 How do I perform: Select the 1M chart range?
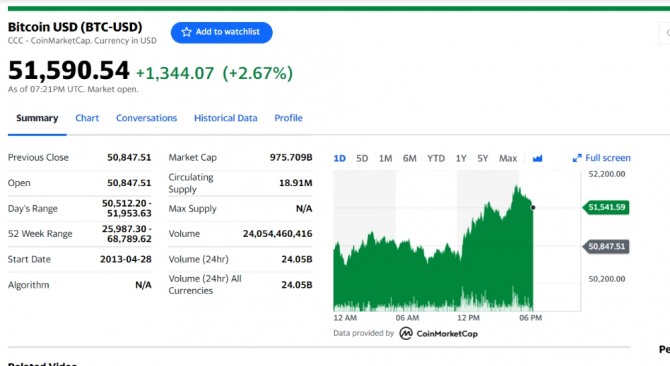(385, 158)
